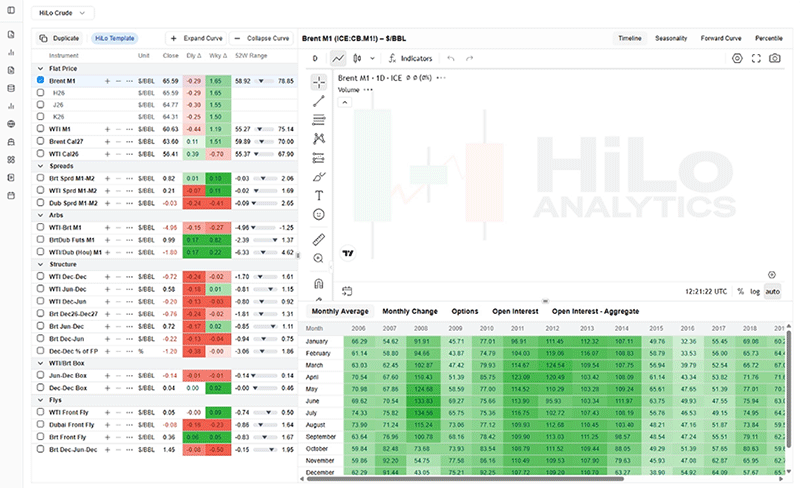The image size is (800, 488).
Task: Select the brush drawing tool
Action: point(319,177)
